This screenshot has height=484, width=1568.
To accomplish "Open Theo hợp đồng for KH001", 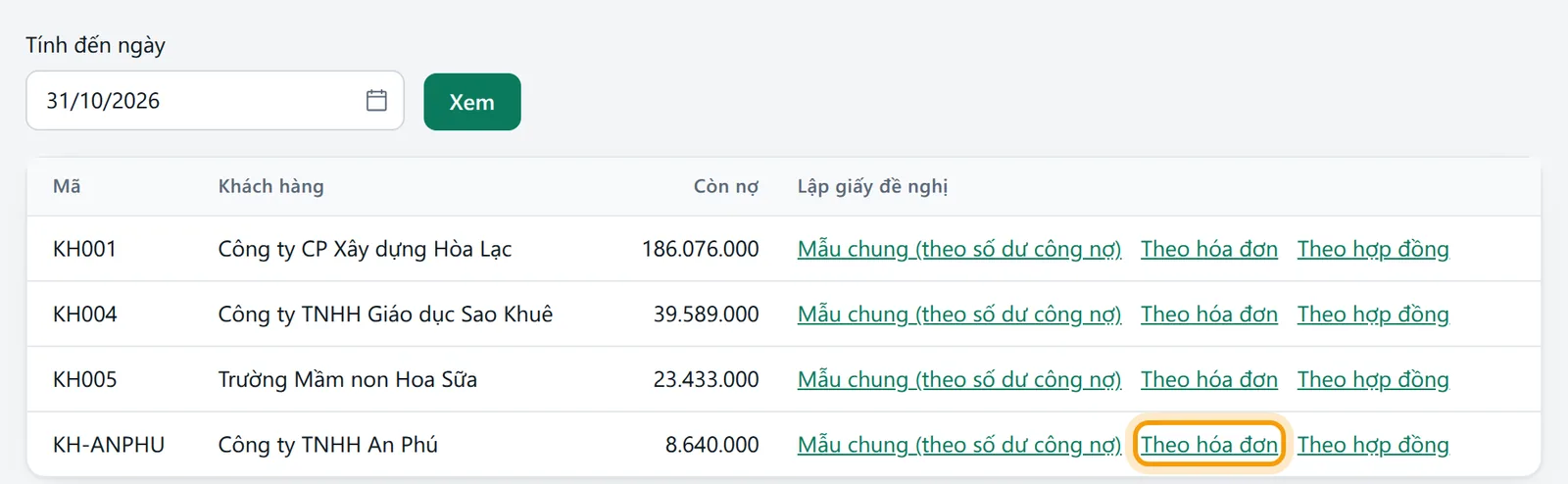I will pyautogui.click(x=1373, y=249).
